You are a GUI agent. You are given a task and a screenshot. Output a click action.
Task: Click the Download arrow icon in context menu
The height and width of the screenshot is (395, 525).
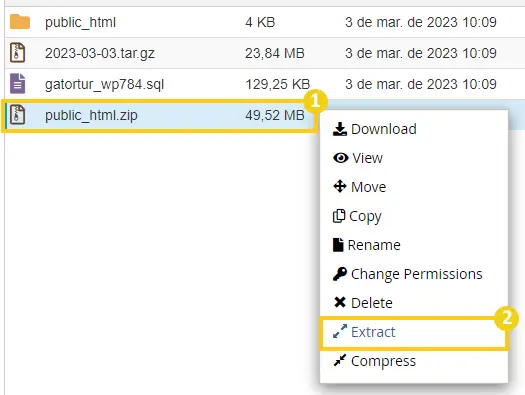pyautogui.click(x=340, y=129)
